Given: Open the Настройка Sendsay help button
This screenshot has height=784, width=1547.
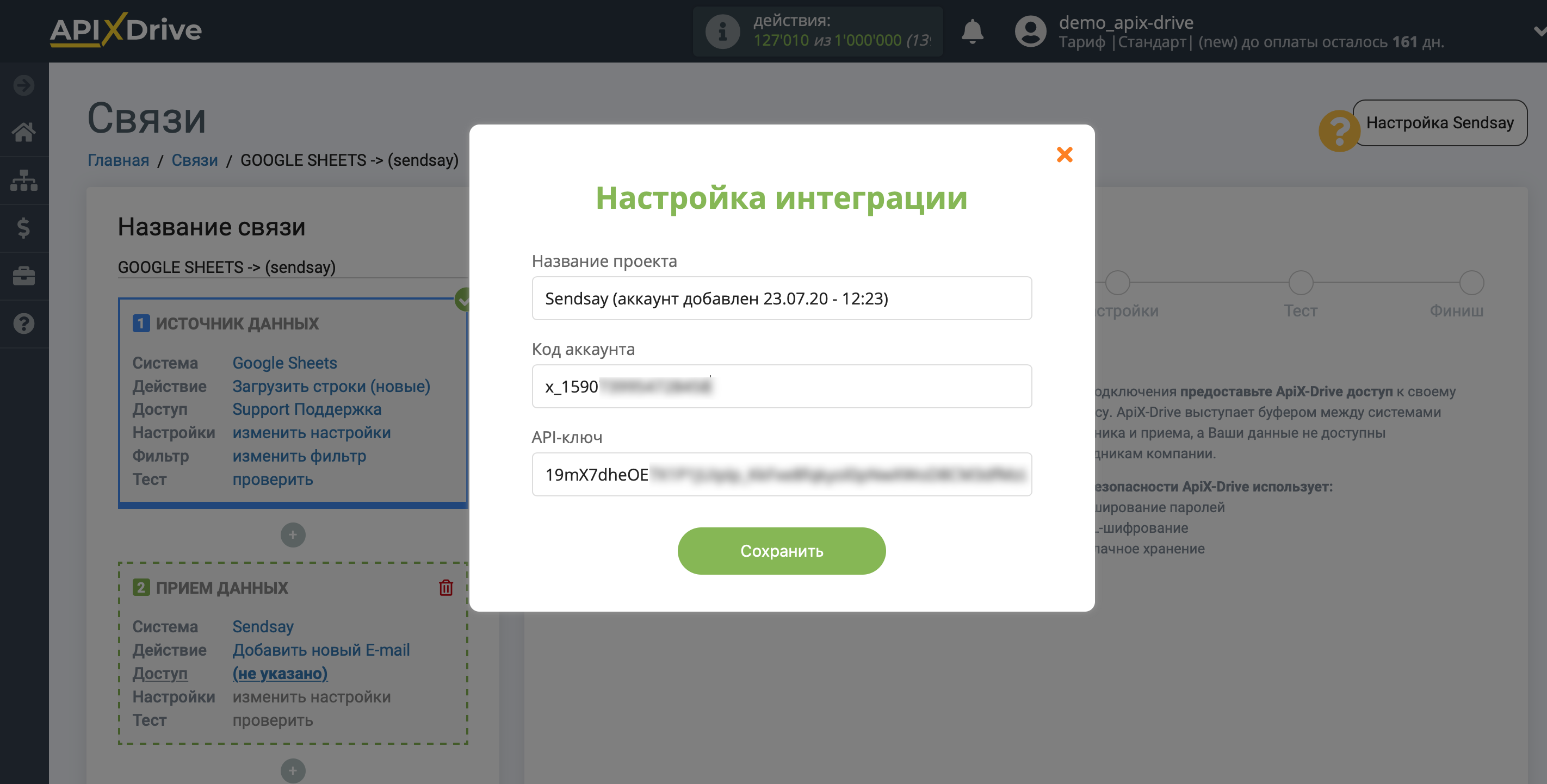Looking at the screenshot, I should pyautogui.click(x=1439, y=122).
